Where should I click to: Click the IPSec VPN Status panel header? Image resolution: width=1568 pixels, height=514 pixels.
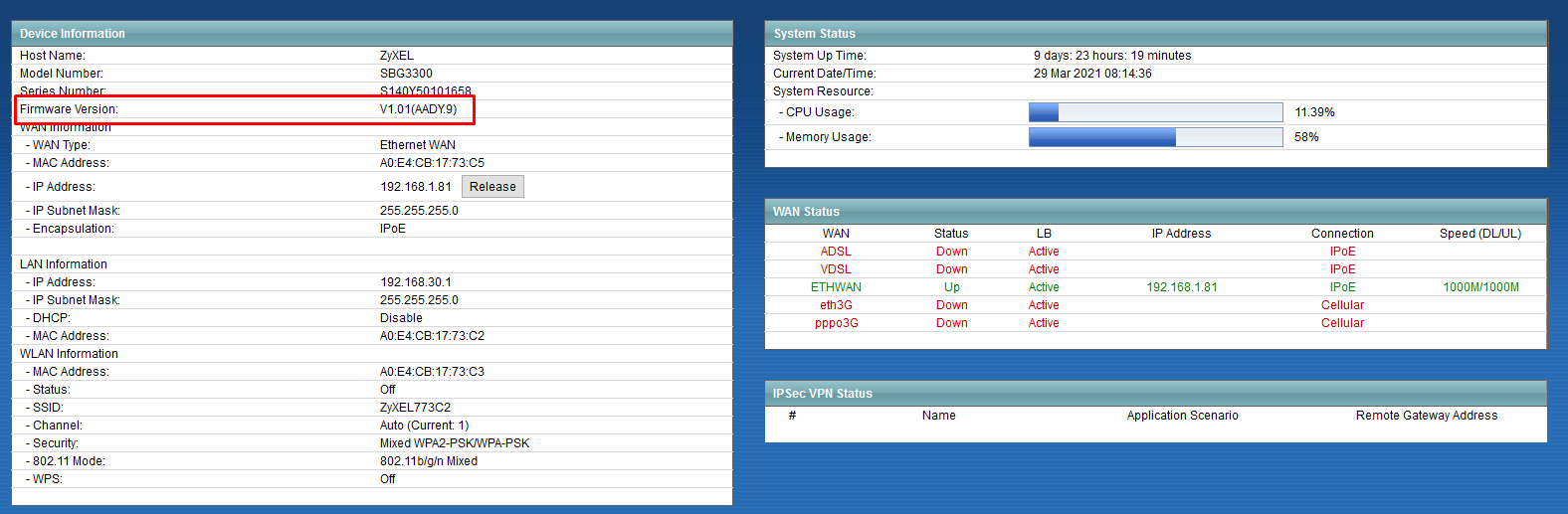coord(1156,394)
